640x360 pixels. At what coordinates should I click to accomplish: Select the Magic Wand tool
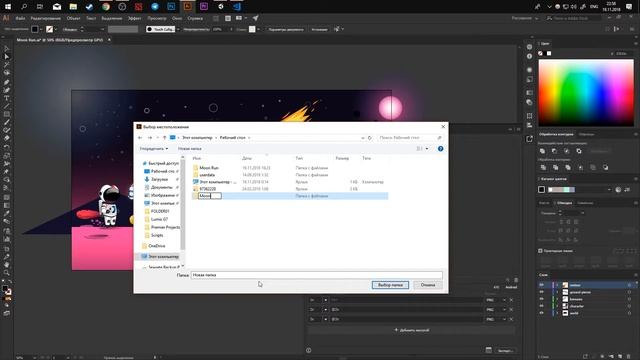[7, 65]
